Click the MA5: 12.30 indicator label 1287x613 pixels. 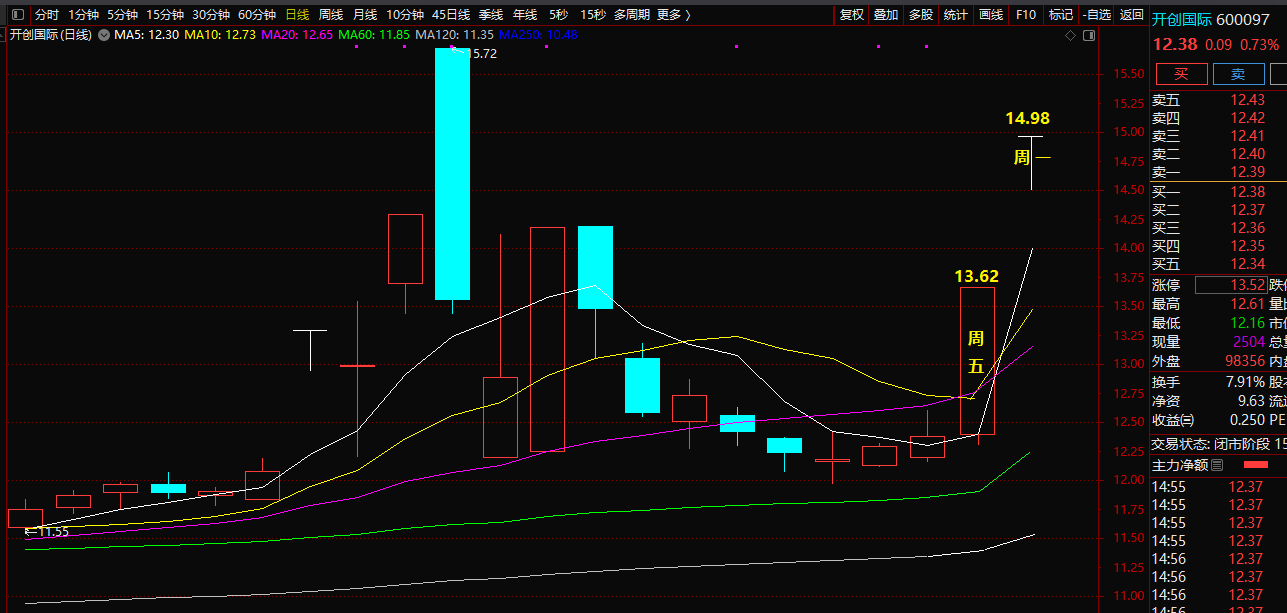pyautogui.click(x=147, y=35)
